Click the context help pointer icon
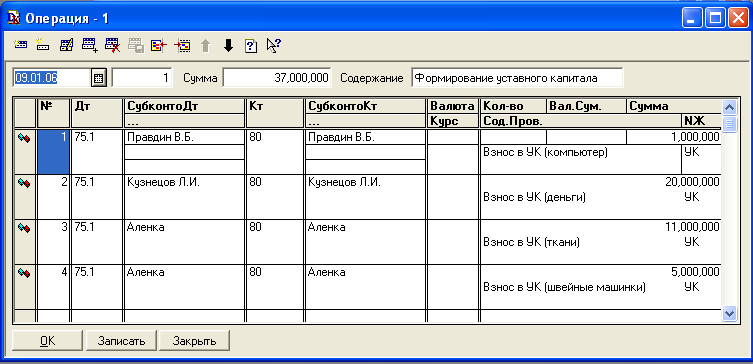The width and height of the screenshot is (753, 364). (274, 46)
